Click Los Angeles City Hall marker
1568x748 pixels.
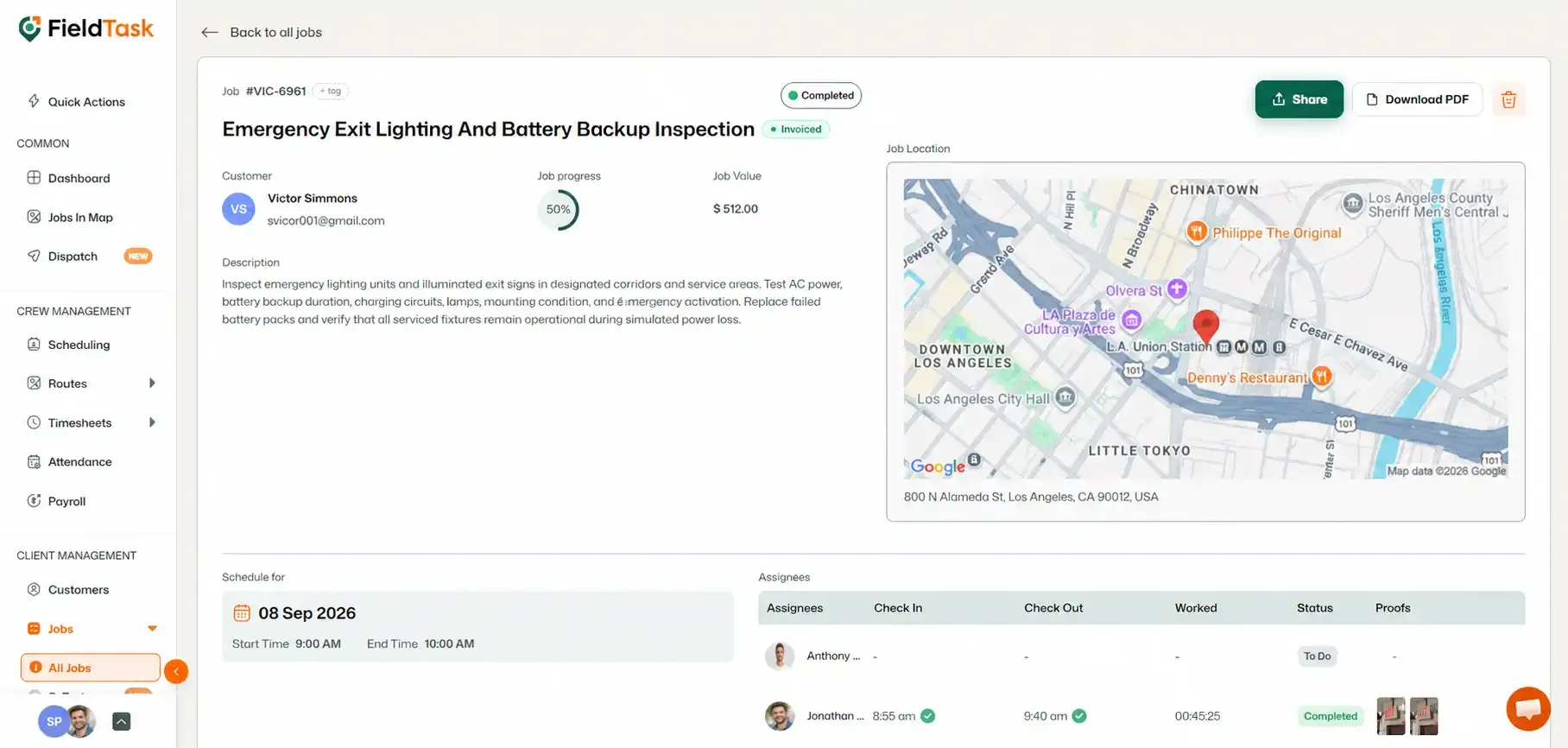point(1066,397)
